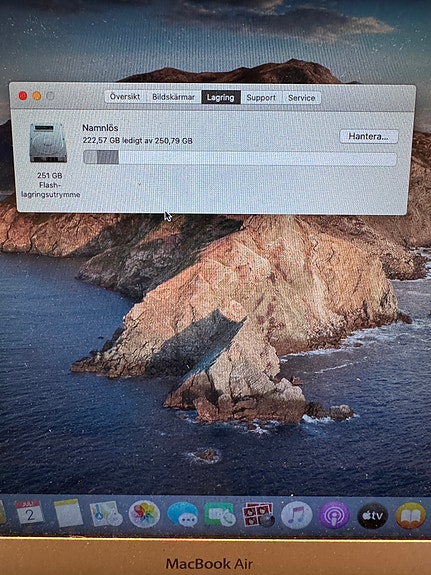431x575 pixels.
Task: Go to the Service tab
Action: 302,98
